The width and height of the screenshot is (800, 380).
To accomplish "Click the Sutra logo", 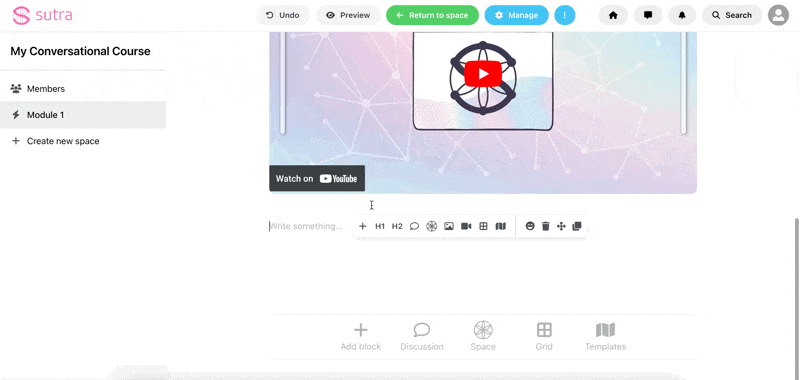I will point(42,15).
